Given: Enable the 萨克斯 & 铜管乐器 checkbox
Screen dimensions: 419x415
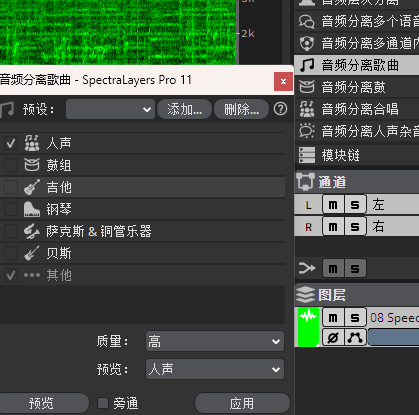Looking at the screenshot, I should (11, 231).
